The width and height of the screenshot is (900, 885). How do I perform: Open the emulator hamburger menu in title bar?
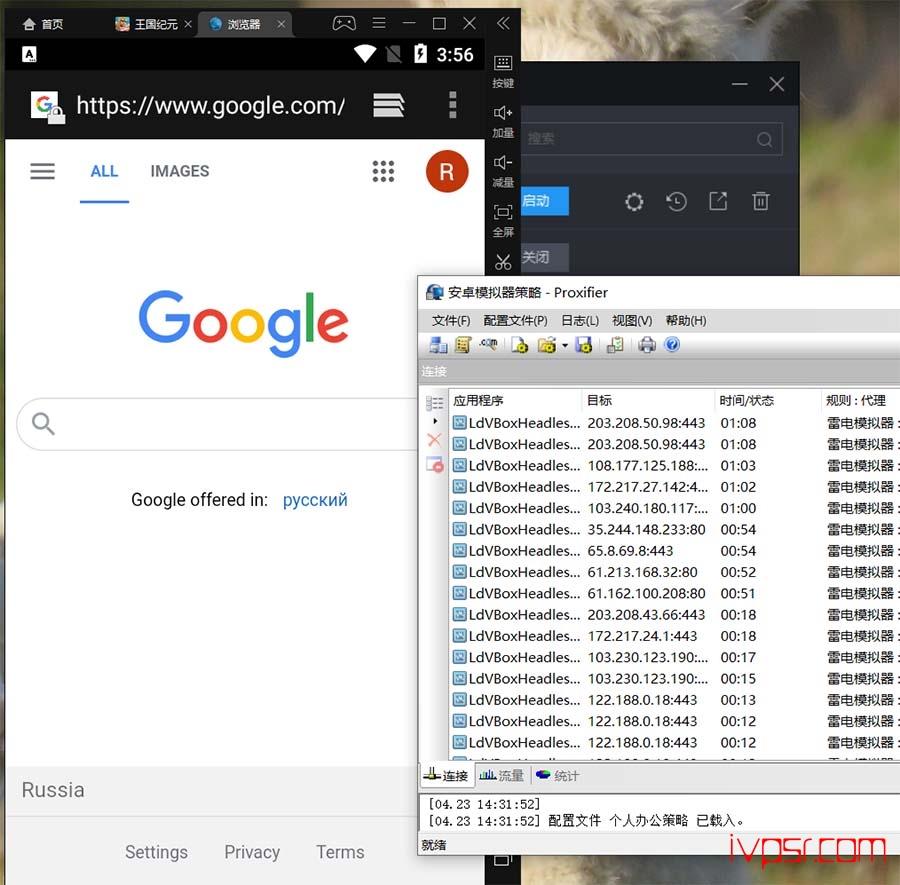tap(379, 23)
